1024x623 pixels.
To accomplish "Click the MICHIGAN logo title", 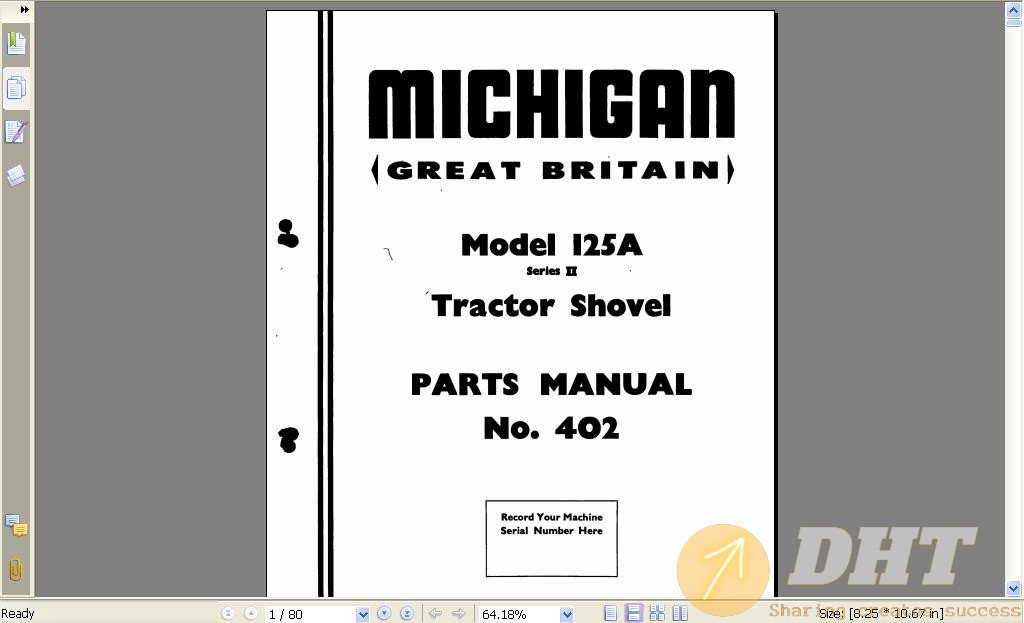I will (x=552, y=104).
